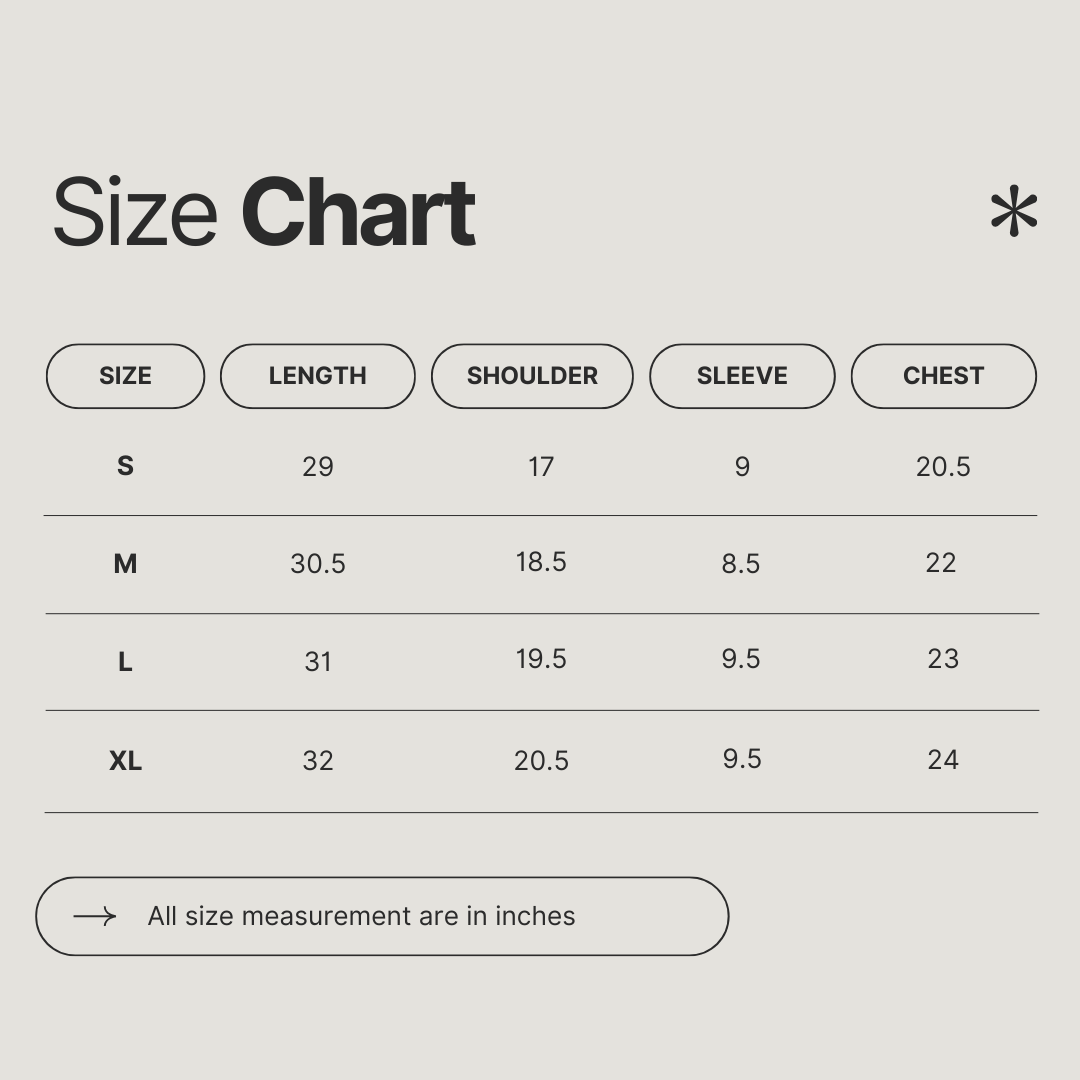Click the 22 chest value for medium
This screenshot has width=1080, height=1080.
pos(941,563)
